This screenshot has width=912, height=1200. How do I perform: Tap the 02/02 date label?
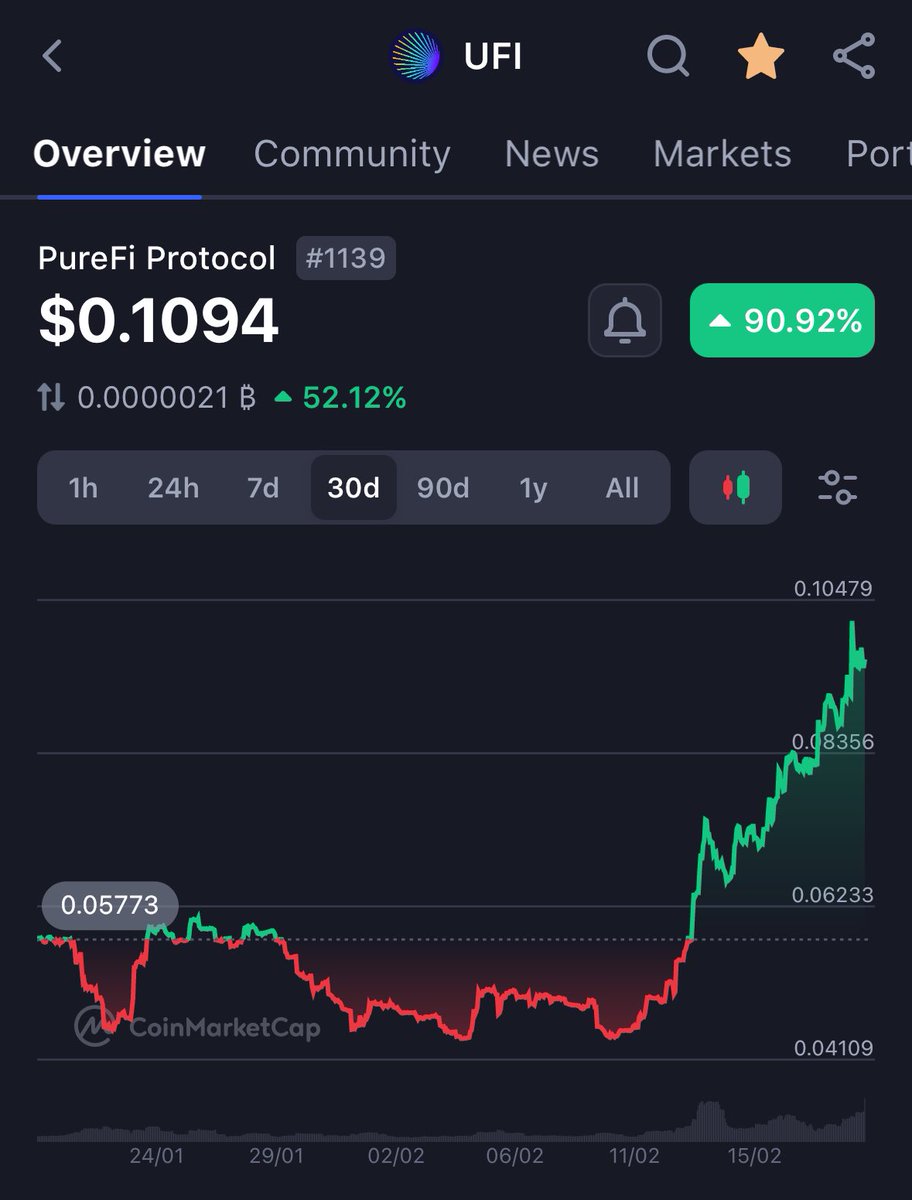click(396, 1155)
